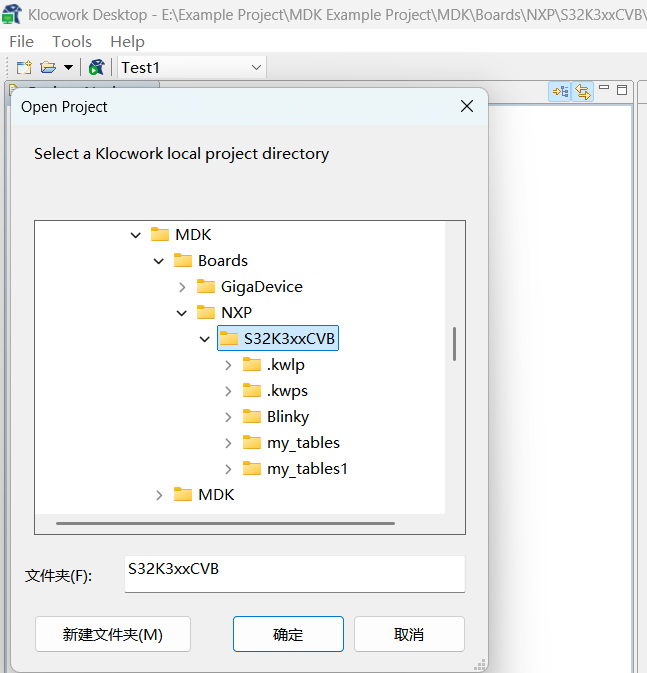Collapse the NXP folder chevron
The width and height of the screenshot is (647, 673).
pos(182,313)
